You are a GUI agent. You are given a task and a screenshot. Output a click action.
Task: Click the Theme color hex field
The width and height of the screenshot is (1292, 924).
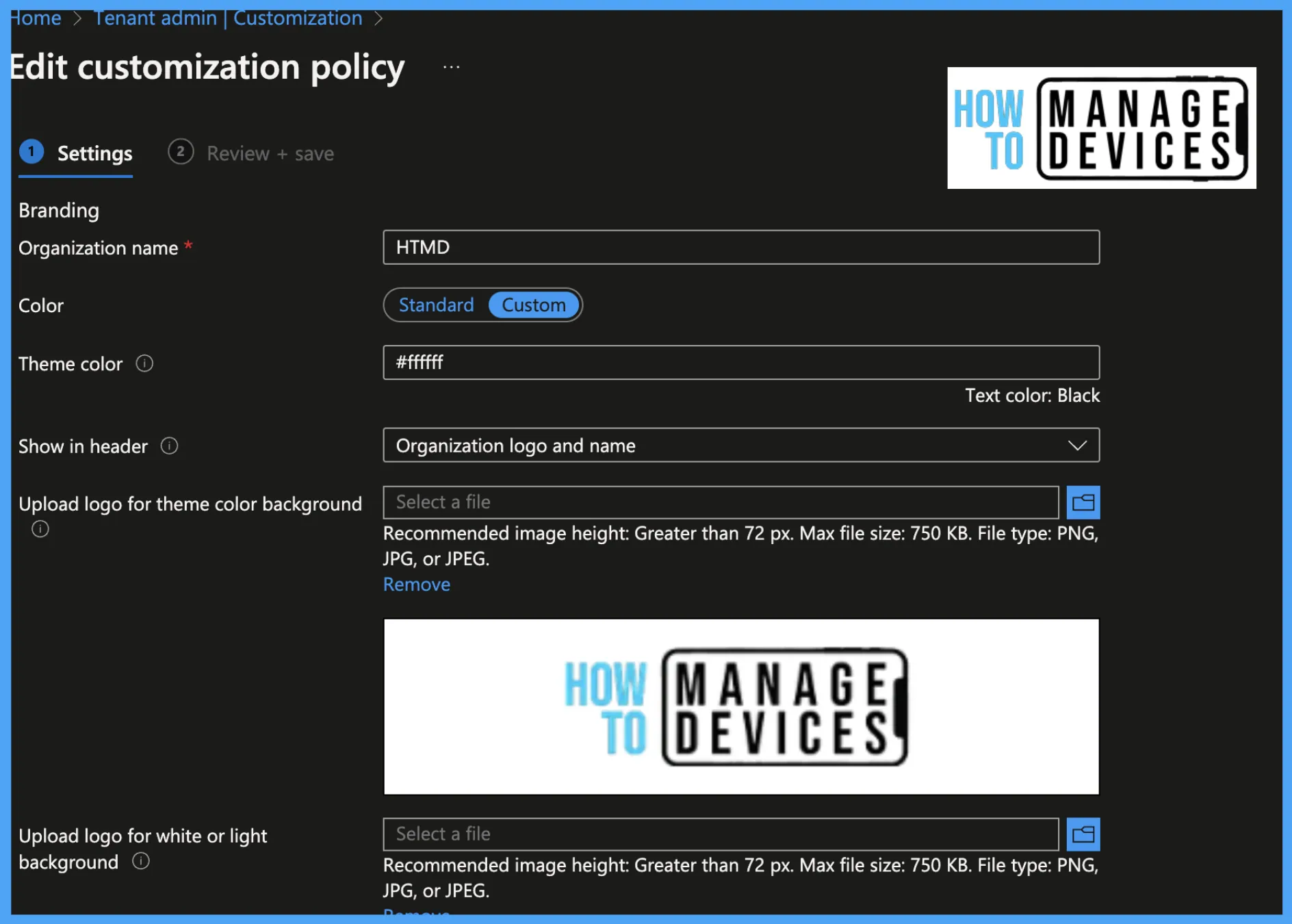point(741,362)
